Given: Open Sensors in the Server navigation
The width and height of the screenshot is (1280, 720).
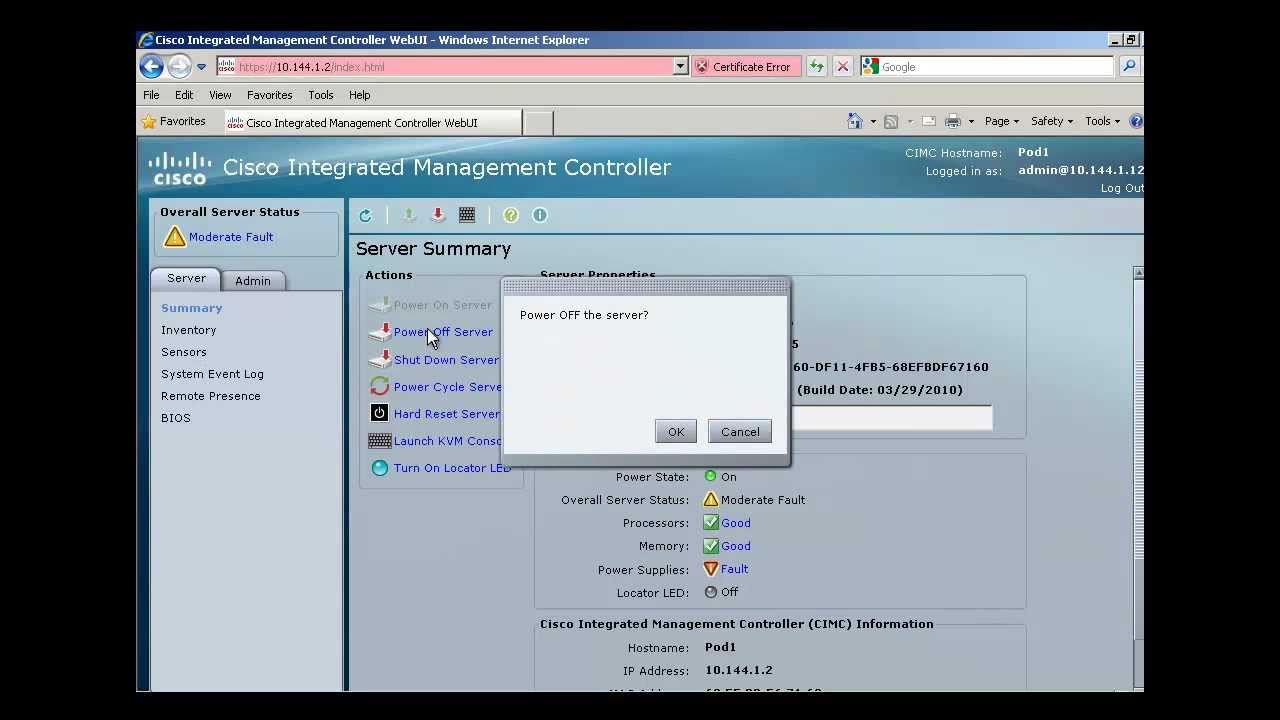Looking at the screenshot, I should point(184,352).
